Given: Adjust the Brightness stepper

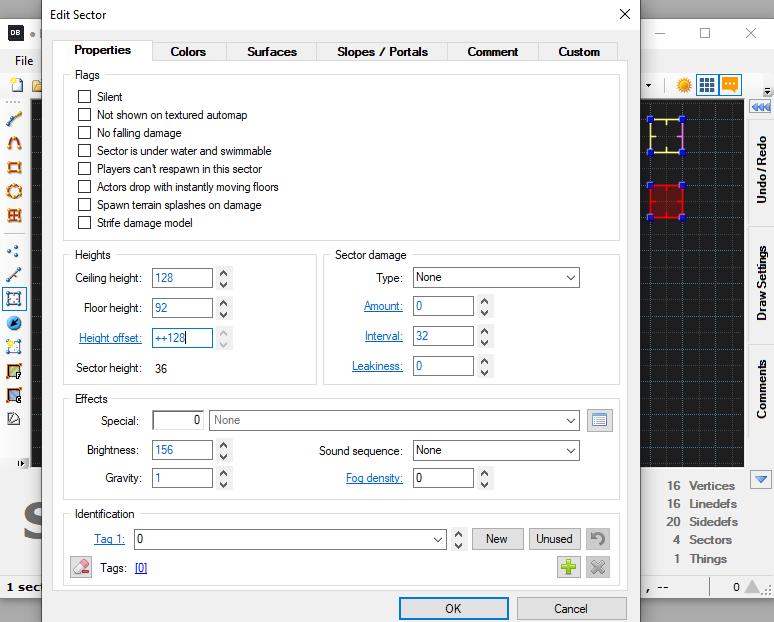Looking at the screenshot, I should (224, 450).
